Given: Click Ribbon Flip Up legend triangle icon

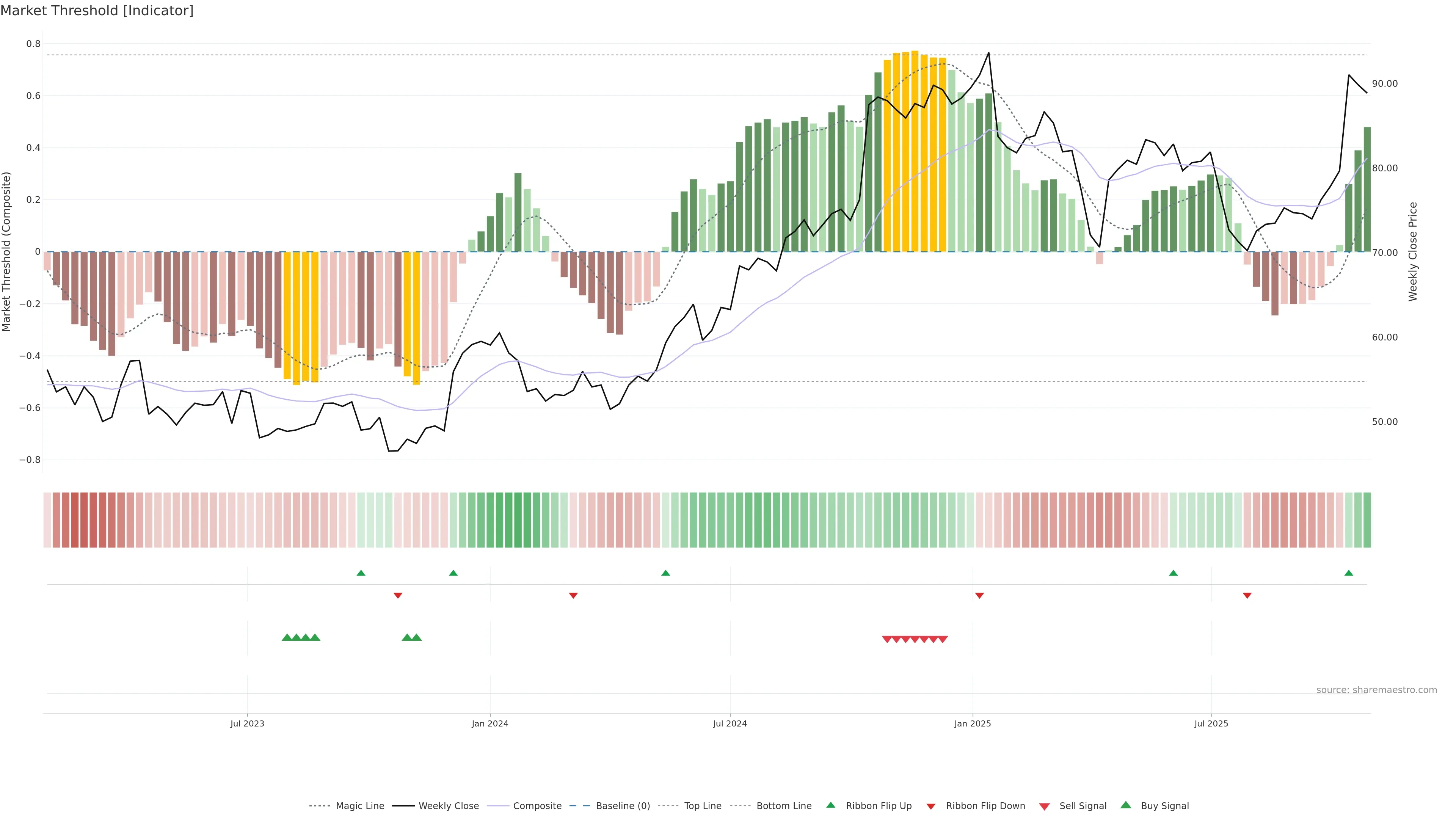Looking at the screenshot, I should (x=830, y=805).
